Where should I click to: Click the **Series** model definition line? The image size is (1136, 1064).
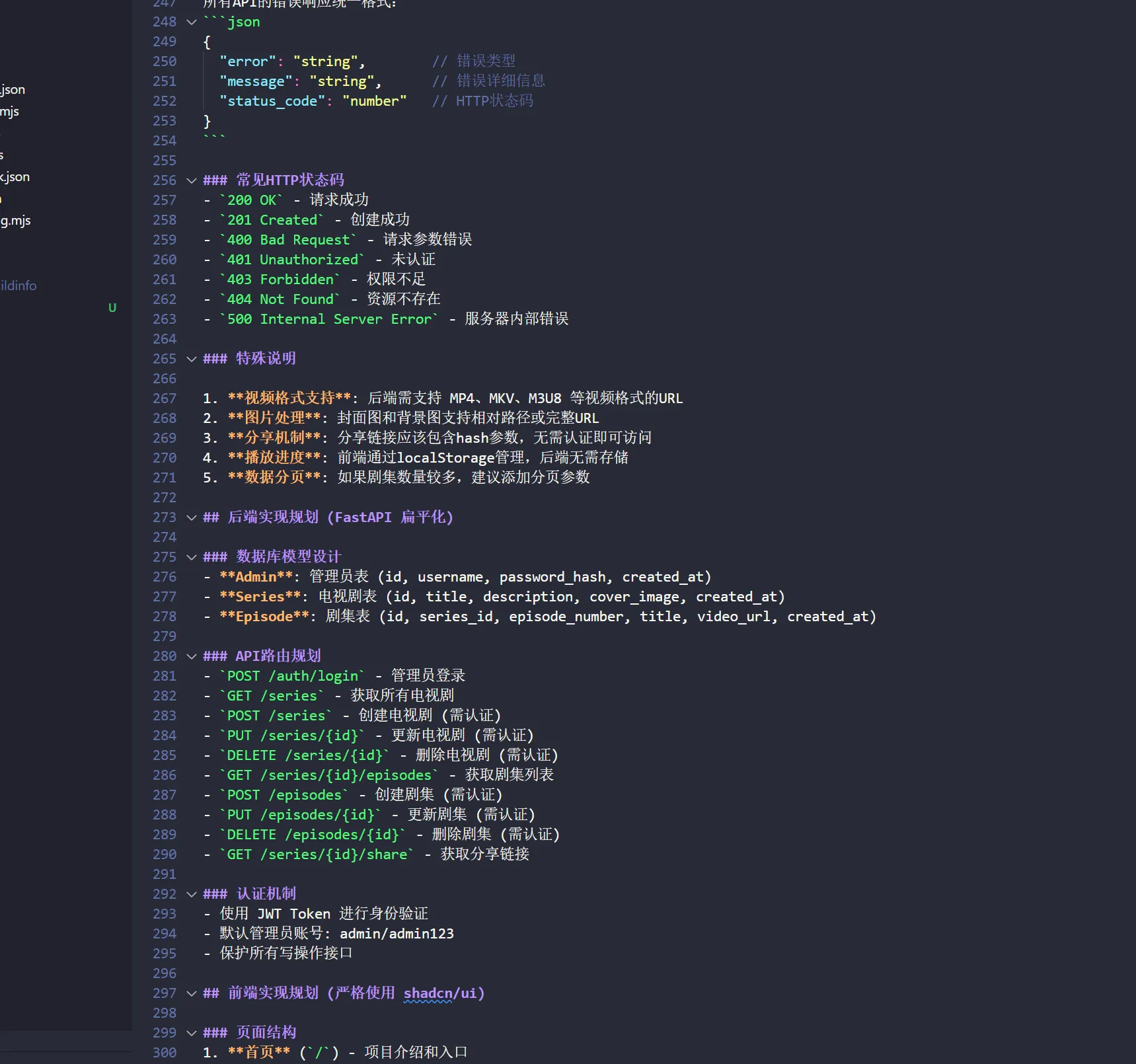494,597
